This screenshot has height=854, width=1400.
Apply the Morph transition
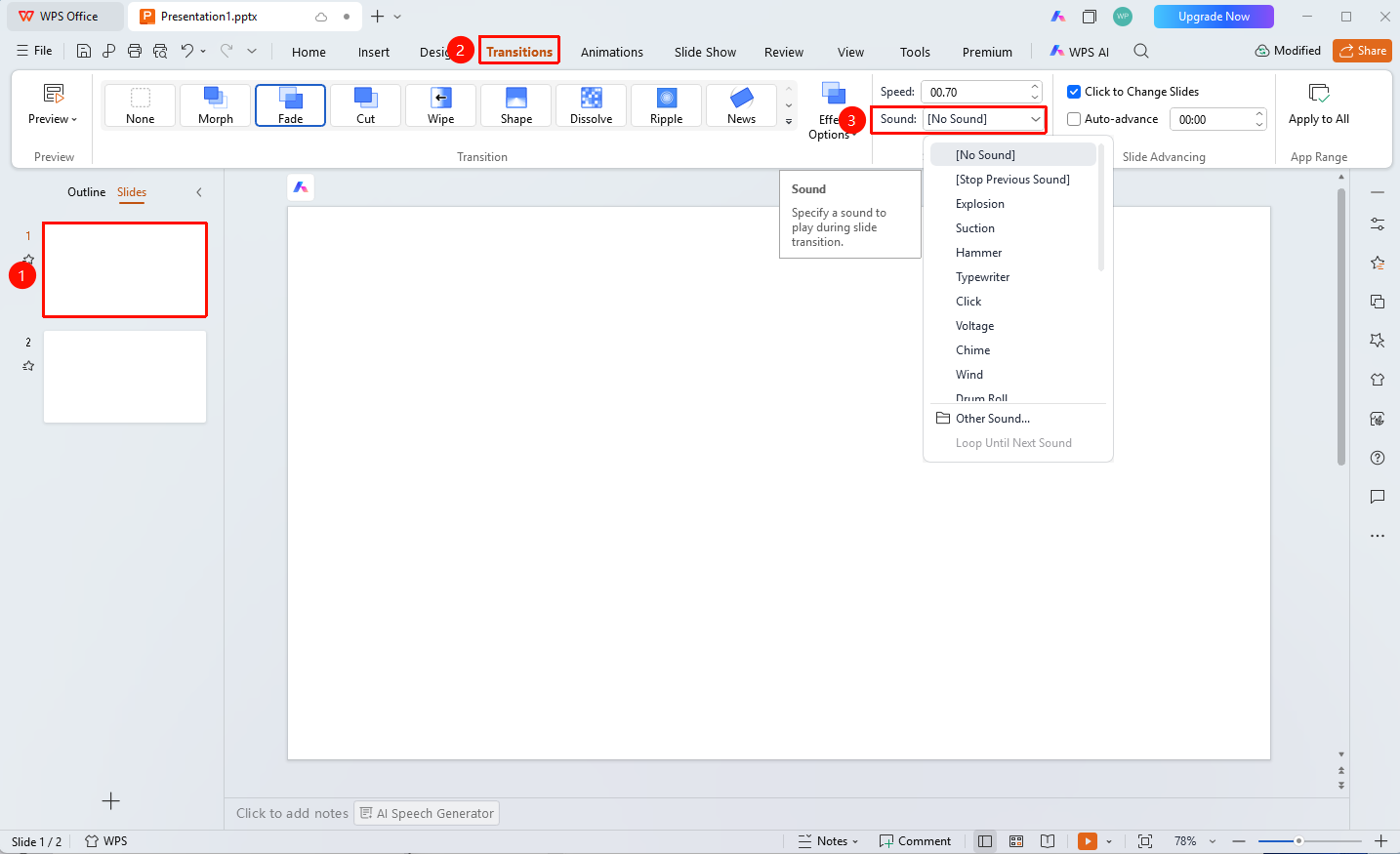(x=216, y=105)
